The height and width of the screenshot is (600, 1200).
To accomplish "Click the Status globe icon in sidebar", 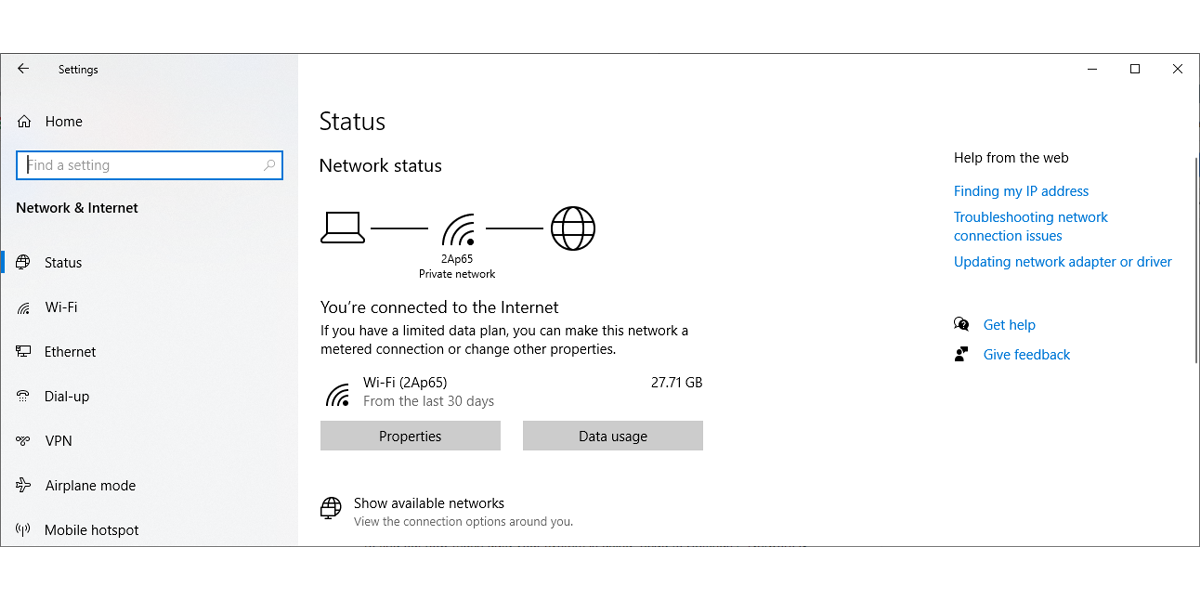I will click(22, 262).
